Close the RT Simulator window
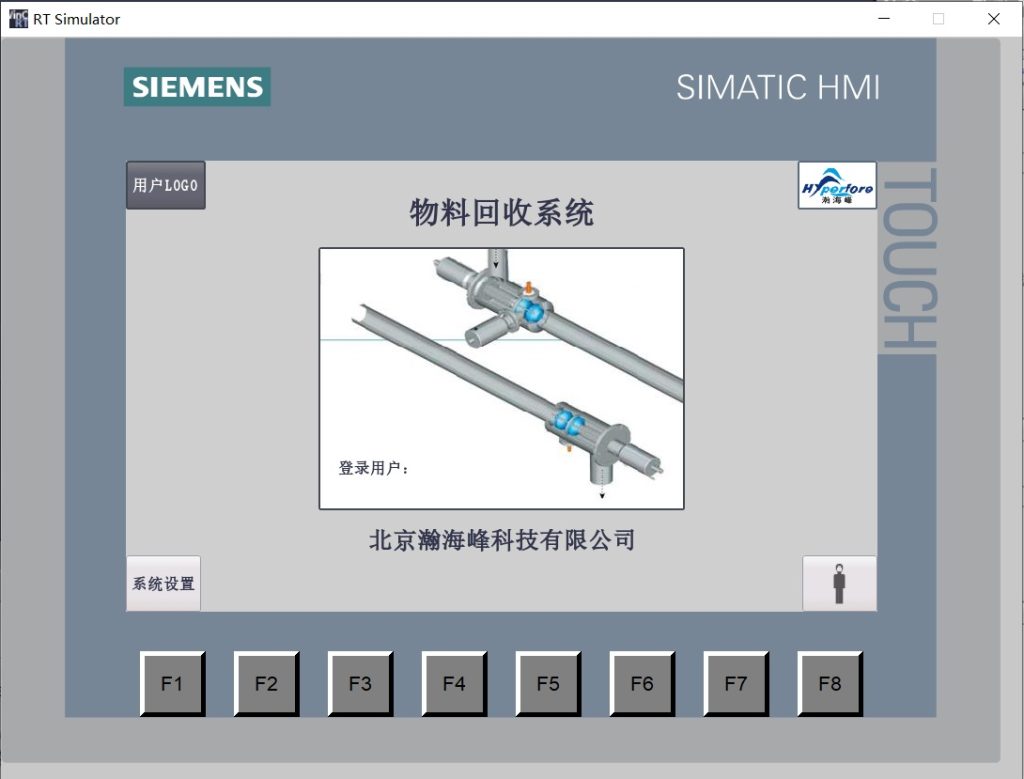1024x779 pixels. [993, 19]
